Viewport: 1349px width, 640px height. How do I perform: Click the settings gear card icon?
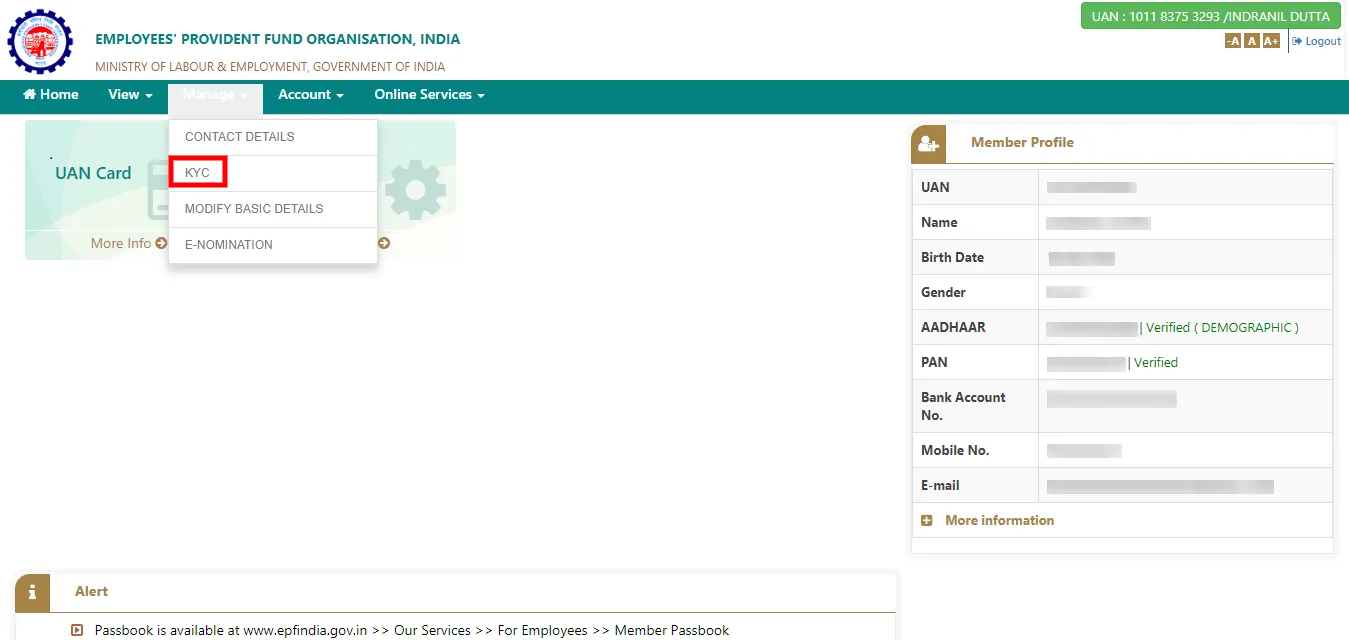415,190
